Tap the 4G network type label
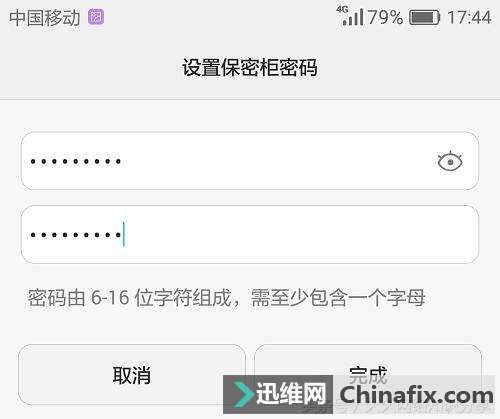The width and height of the screenshot is (500, 419). (x=342, y=9)
